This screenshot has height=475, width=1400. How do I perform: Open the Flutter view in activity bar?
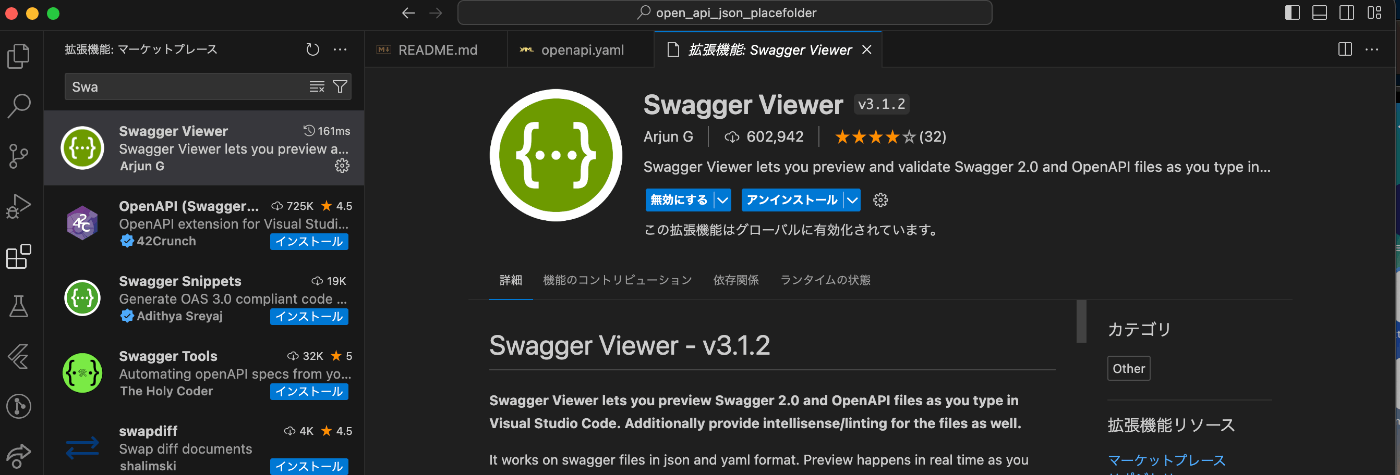click(x=18, y=356)
